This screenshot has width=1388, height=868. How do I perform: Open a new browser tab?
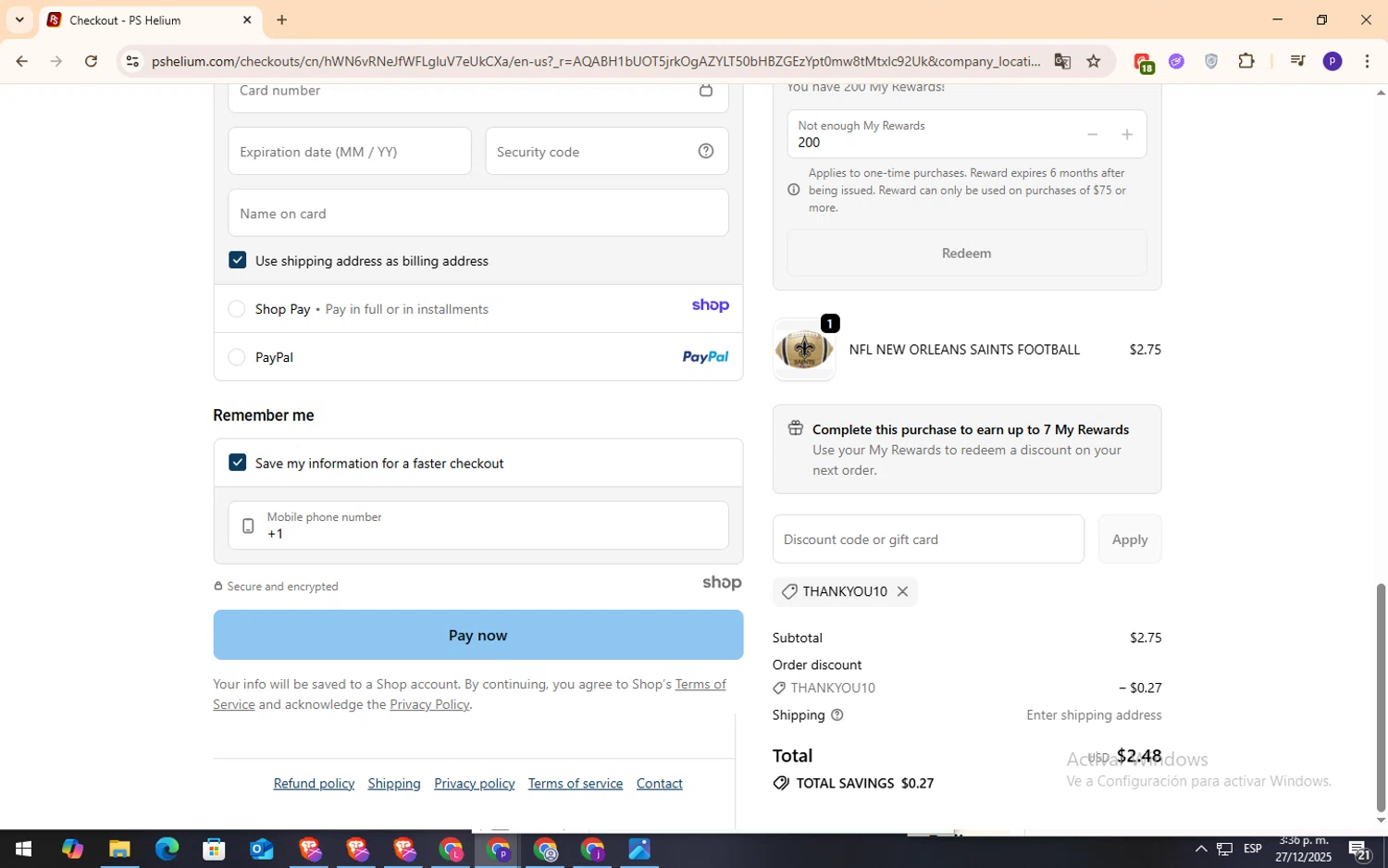pos(282,19)
